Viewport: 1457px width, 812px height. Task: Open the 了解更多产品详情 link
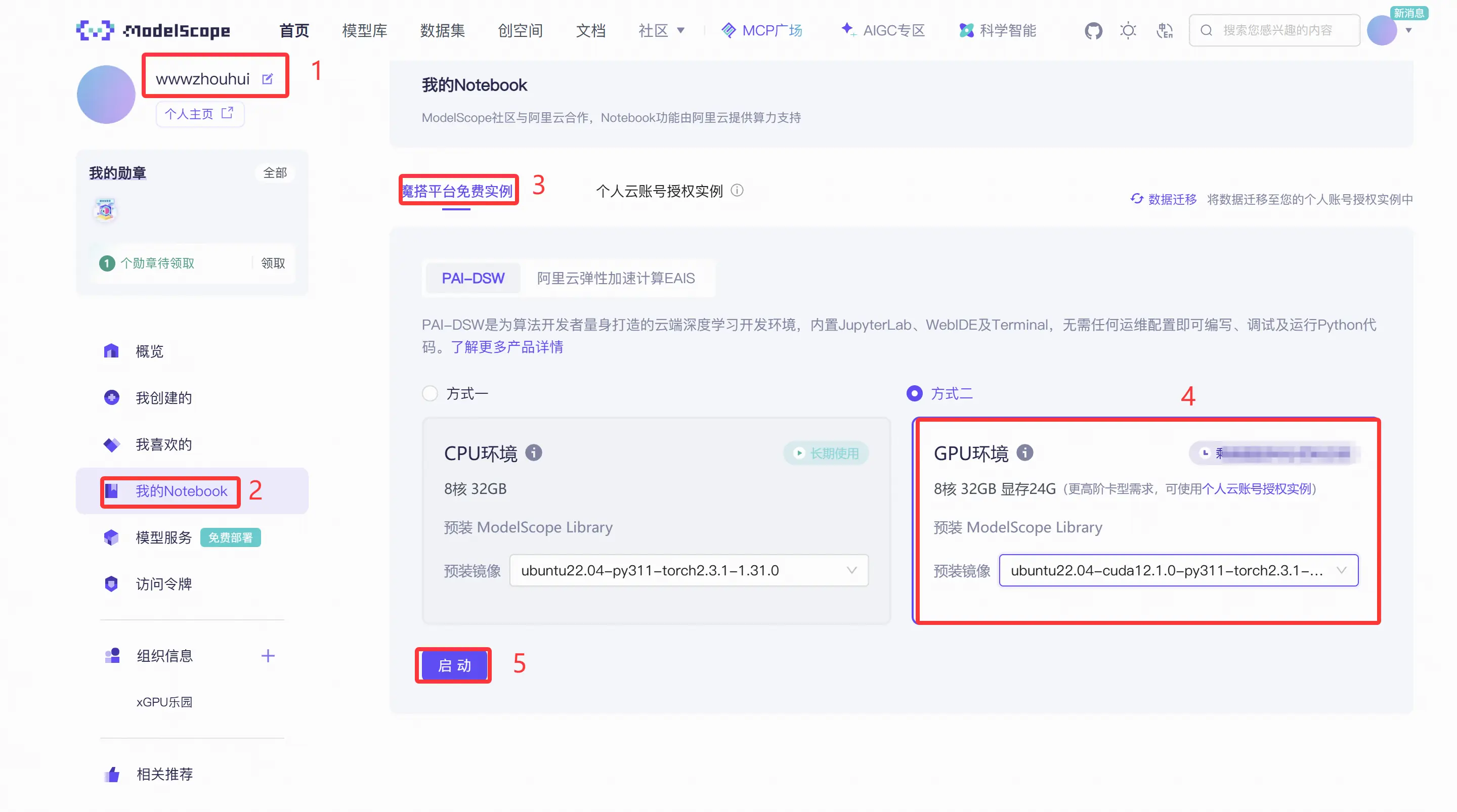(506, 347)
